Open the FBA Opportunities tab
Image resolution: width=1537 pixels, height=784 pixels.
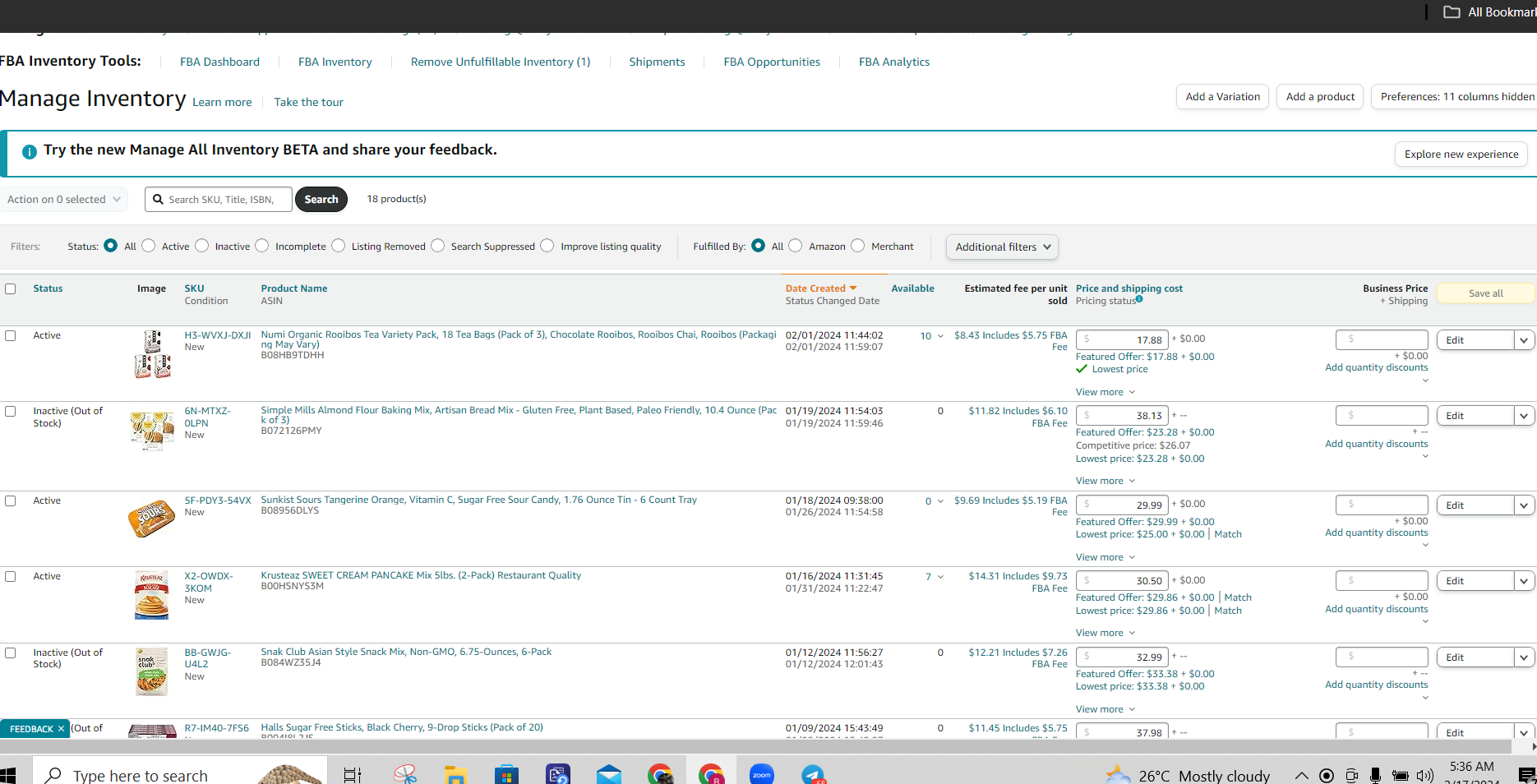pyautogui.click(x=772, y=62)
